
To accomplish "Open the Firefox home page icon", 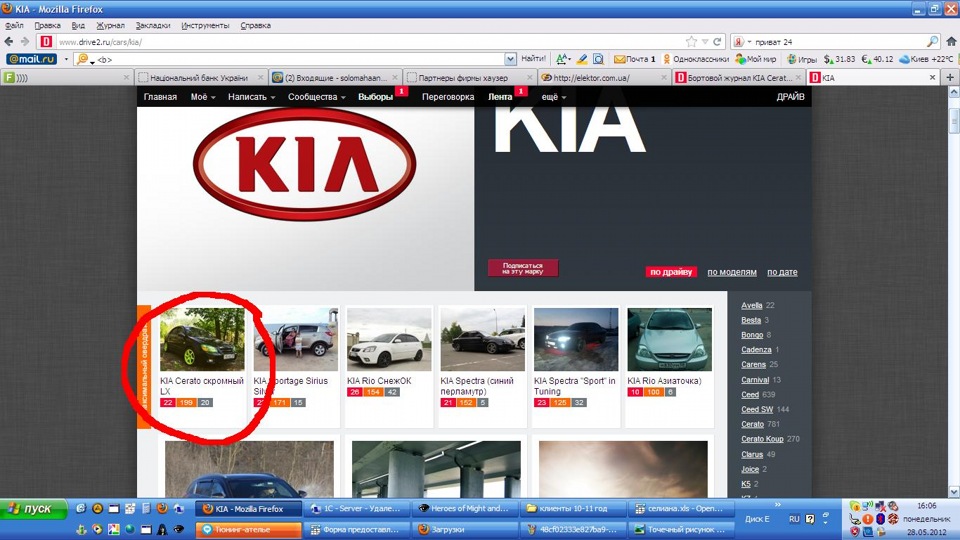I will 951,42.
